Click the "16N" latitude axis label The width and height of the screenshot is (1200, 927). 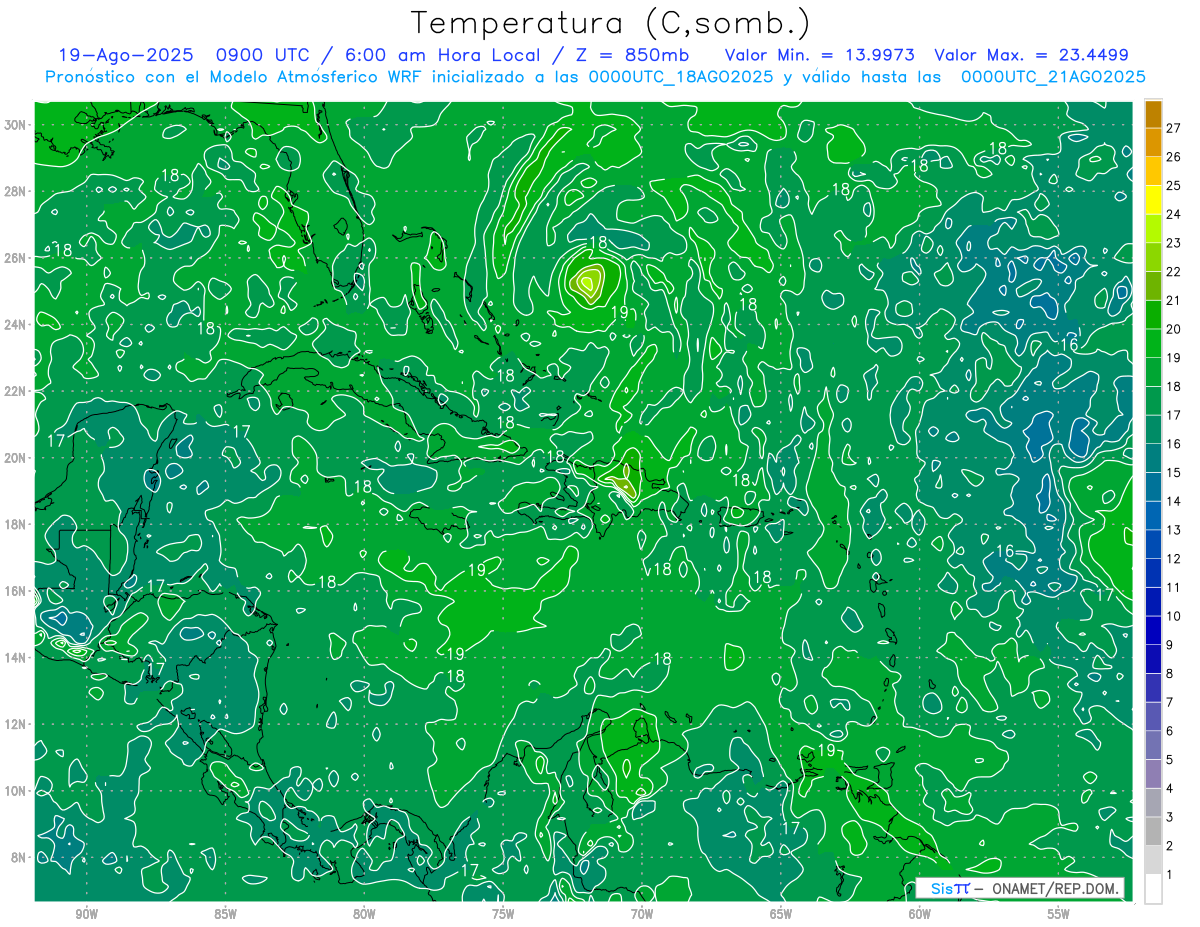pos(16,591)
